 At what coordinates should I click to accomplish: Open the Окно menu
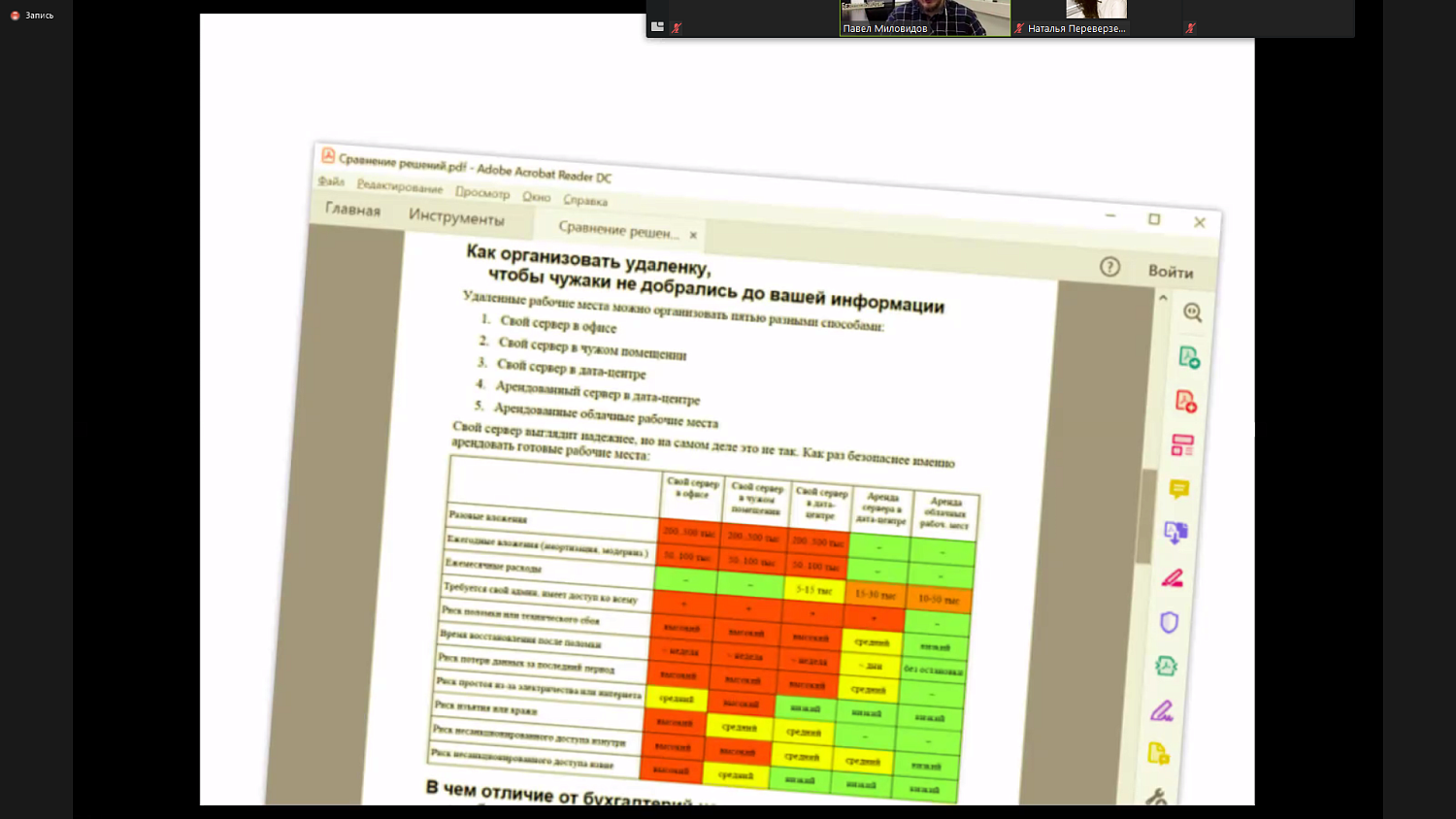[x=537, y=197]
